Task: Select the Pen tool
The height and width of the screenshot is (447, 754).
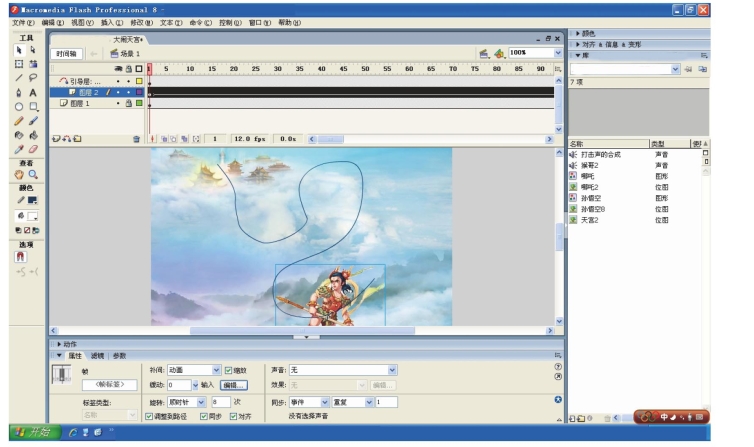Action: (x=19, y=92)
